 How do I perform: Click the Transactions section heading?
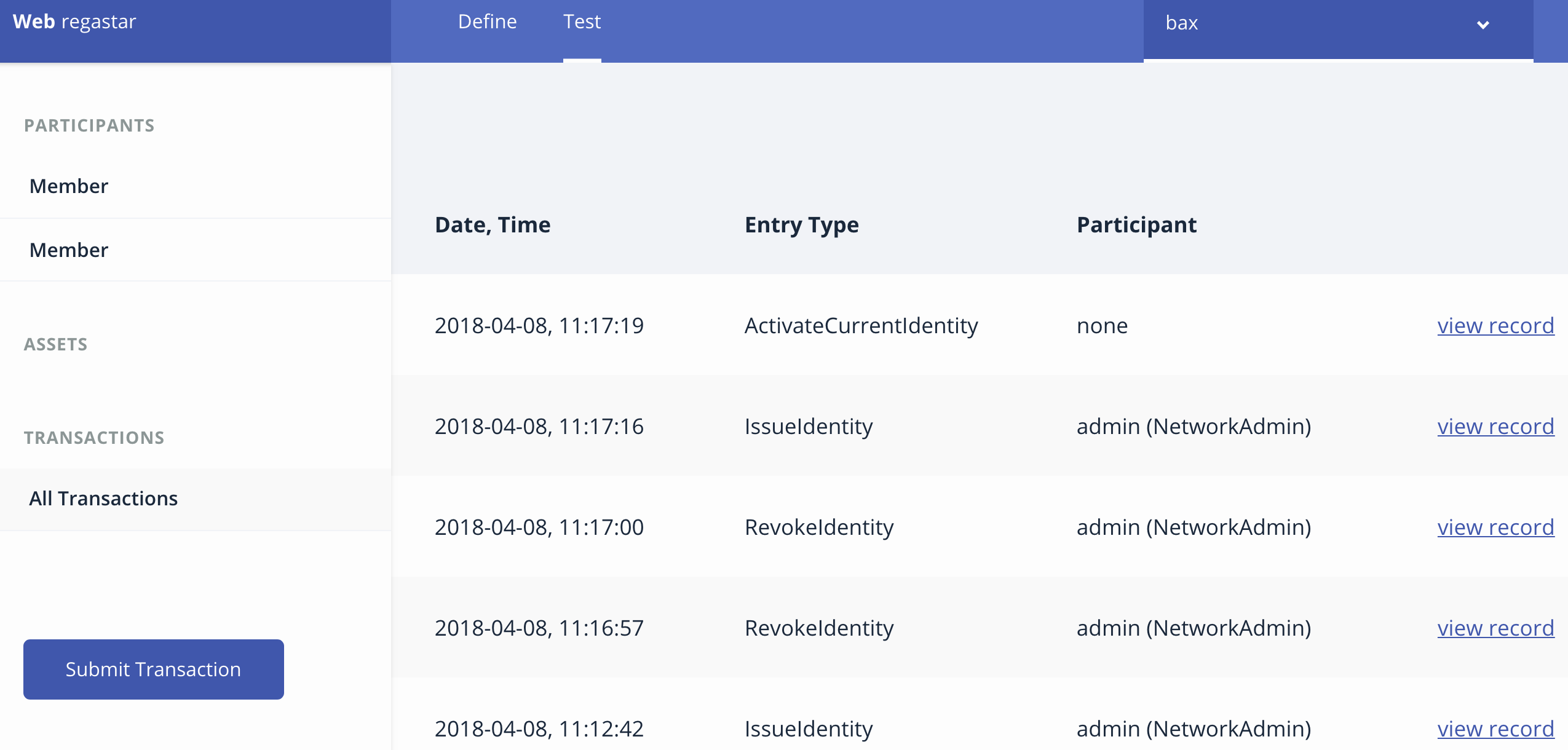click(94, 438)
